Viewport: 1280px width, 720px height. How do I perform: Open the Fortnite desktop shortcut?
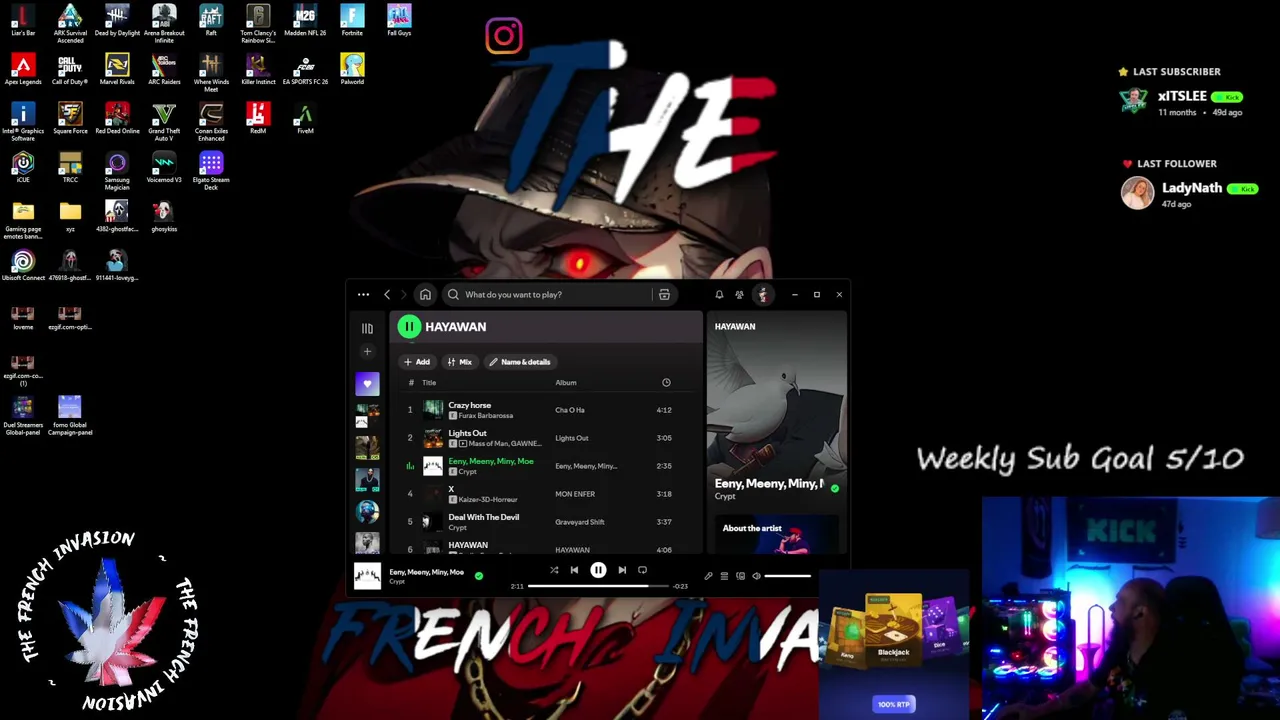(x=352, y=21)
